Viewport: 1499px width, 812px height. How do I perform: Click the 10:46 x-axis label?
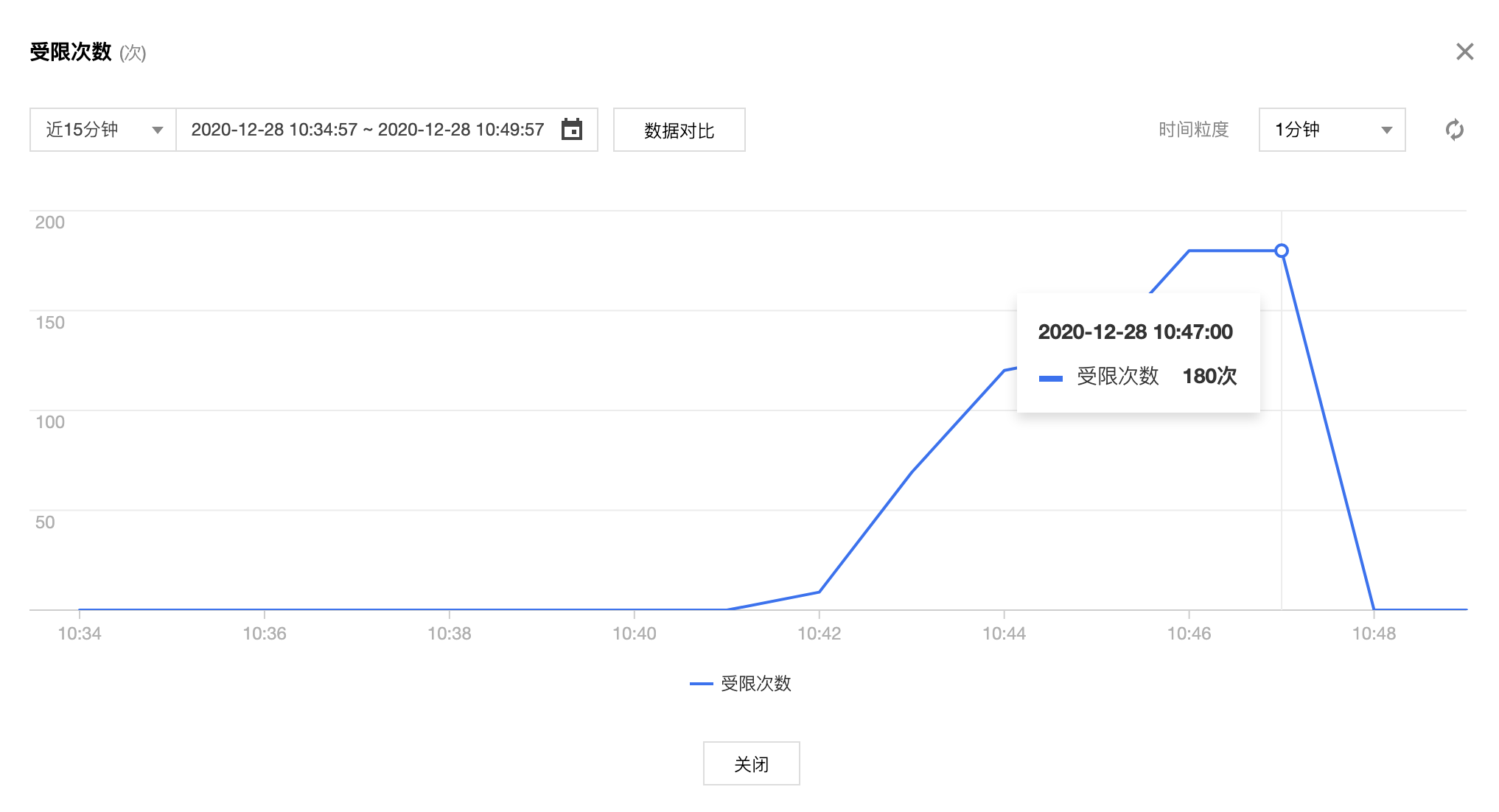tap(1189, 634)
